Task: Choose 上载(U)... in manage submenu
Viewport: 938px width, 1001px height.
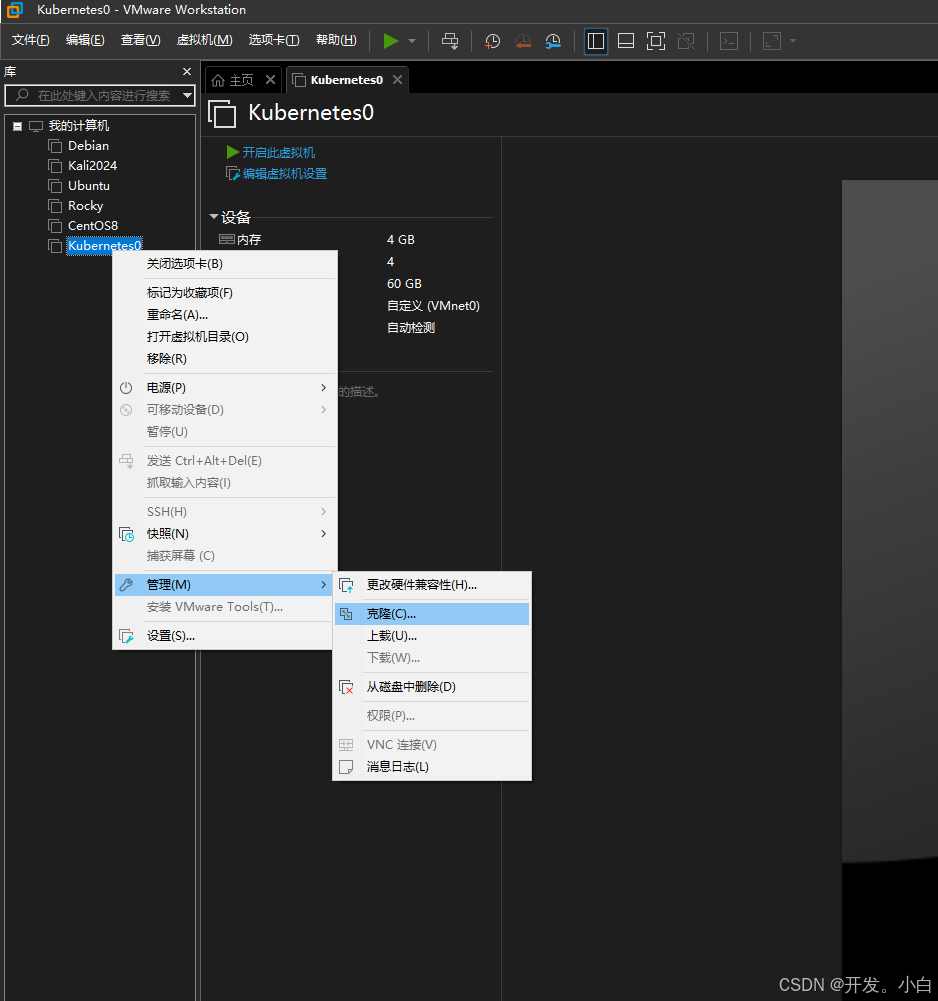Action: 432,636
